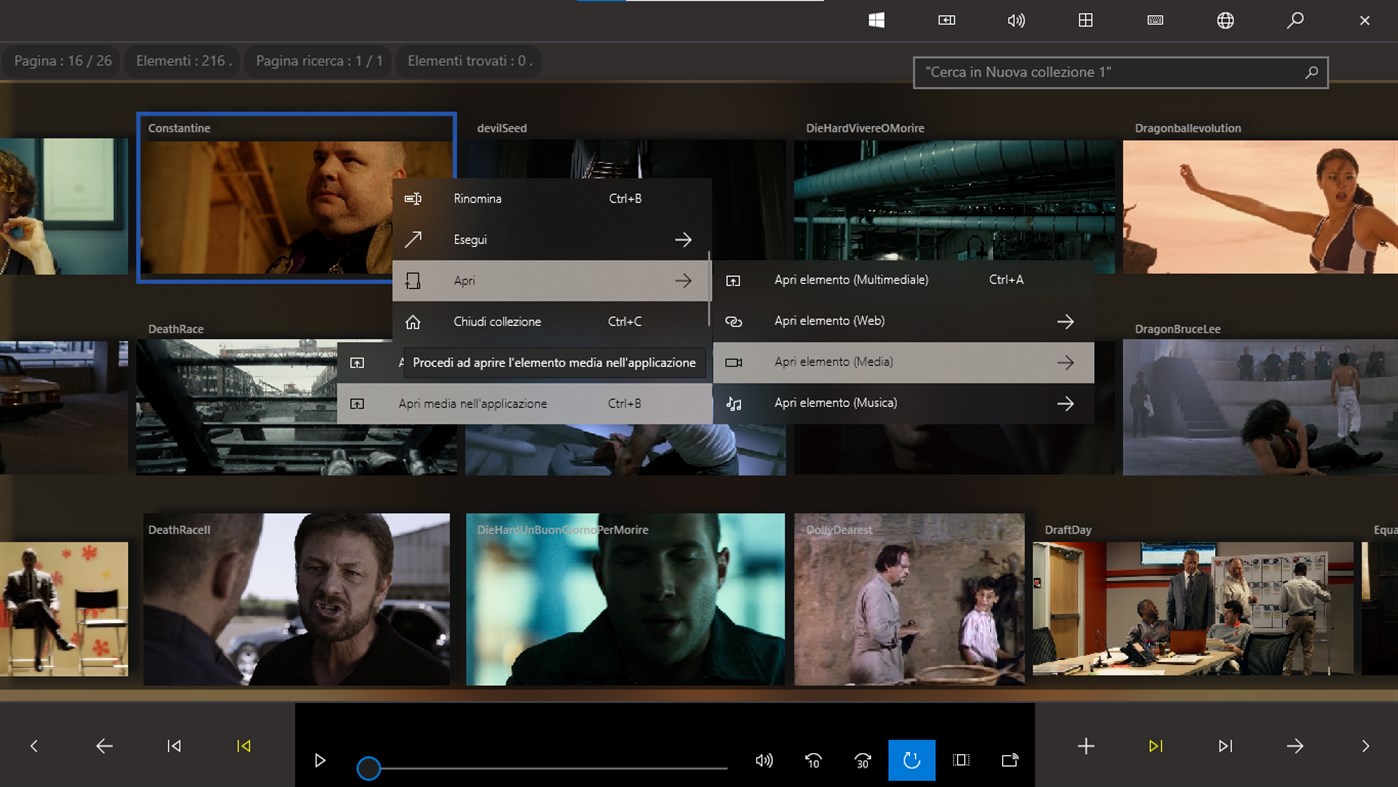
Task: Toggle the highlighted repeat button
Action: (911, 761)
